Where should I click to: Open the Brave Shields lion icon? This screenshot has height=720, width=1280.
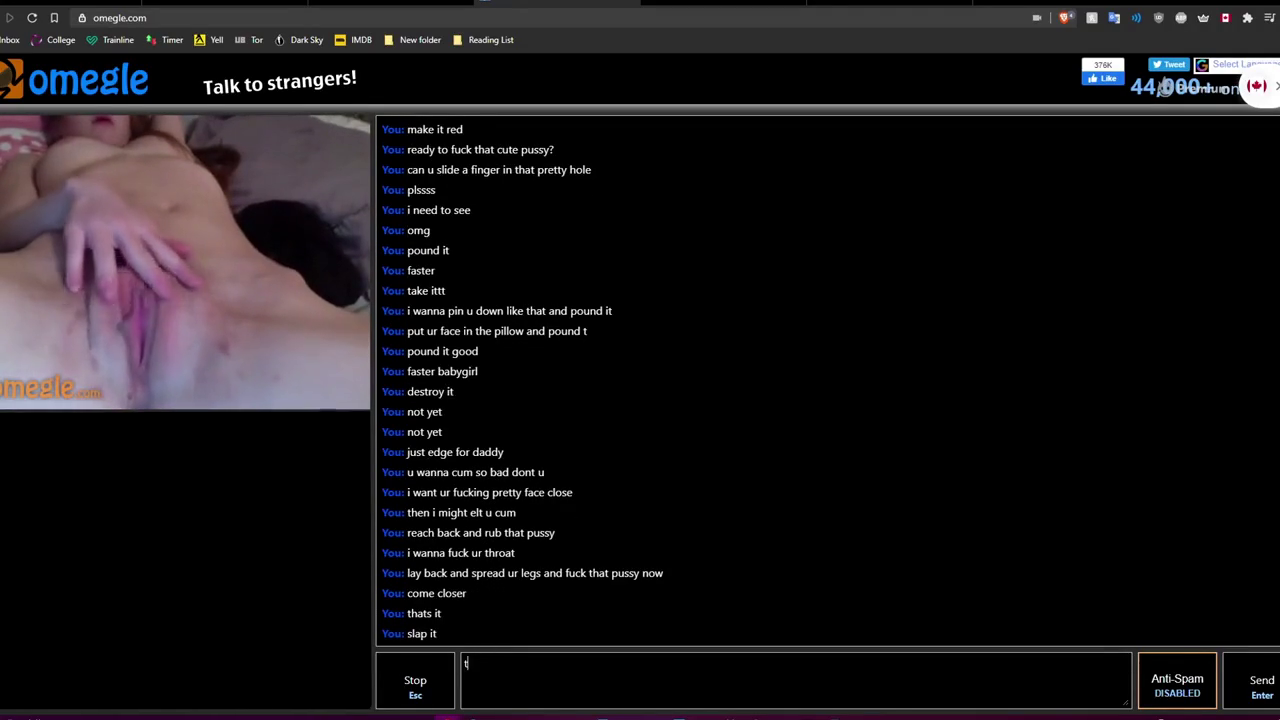pyautogui.click(x=1066, y=18)
